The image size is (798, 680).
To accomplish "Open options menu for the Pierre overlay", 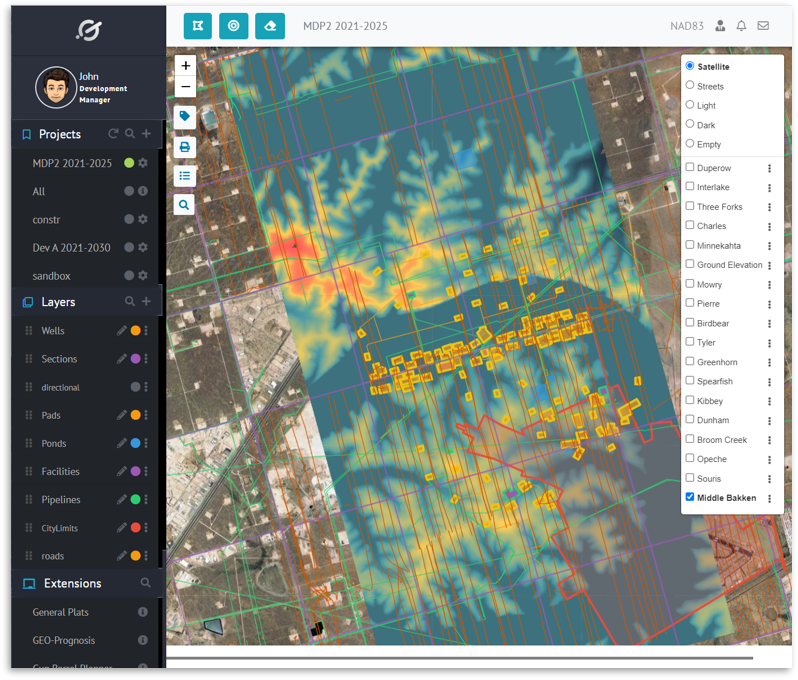I will click(769, 304).
